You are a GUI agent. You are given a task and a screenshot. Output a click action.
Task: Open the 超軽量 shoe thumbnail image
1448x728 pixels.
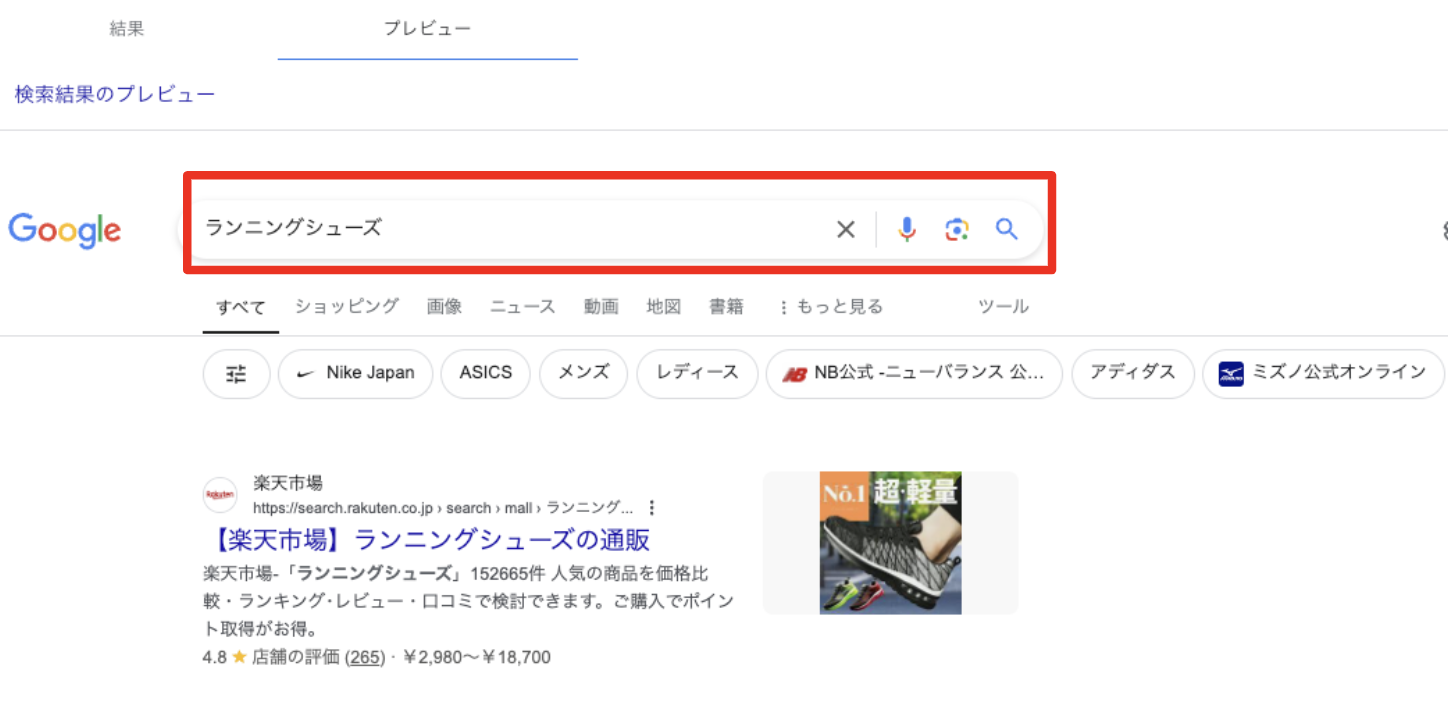coord(890,543)
